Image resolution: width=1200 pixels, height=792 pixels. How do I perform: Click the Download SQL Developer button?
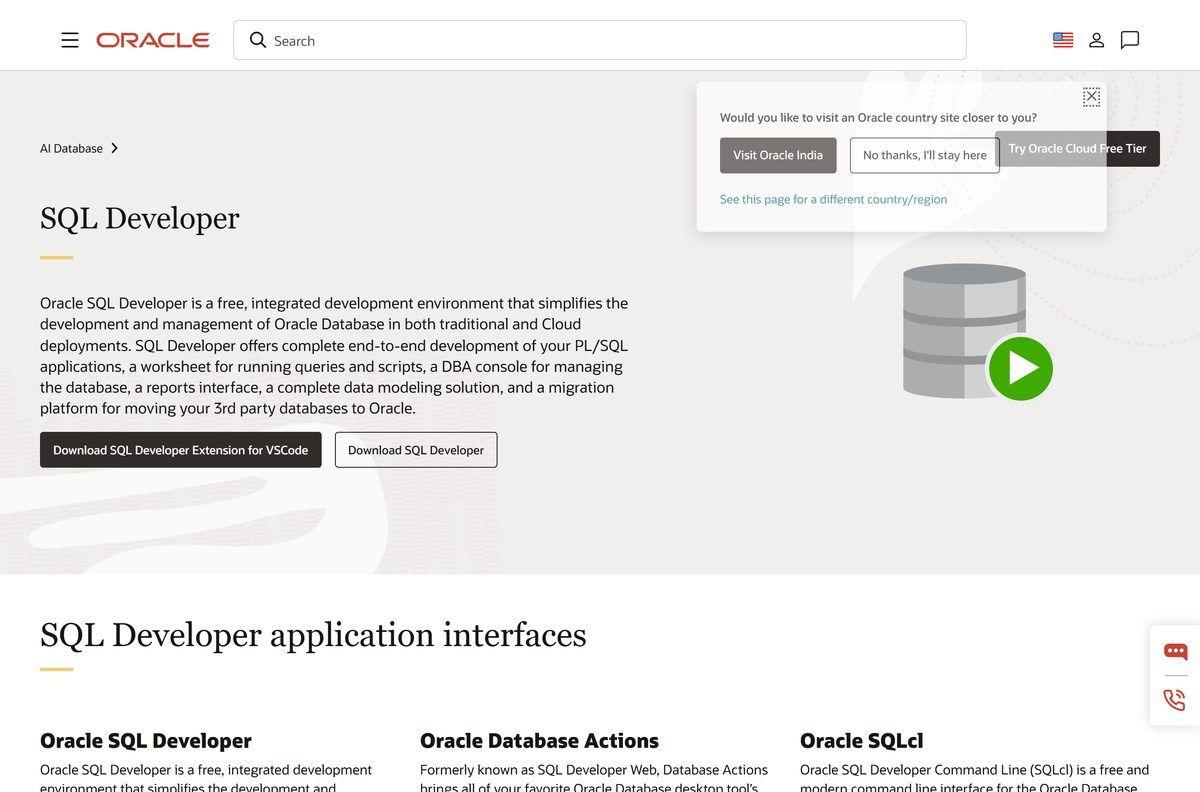(x=416, y=450)
